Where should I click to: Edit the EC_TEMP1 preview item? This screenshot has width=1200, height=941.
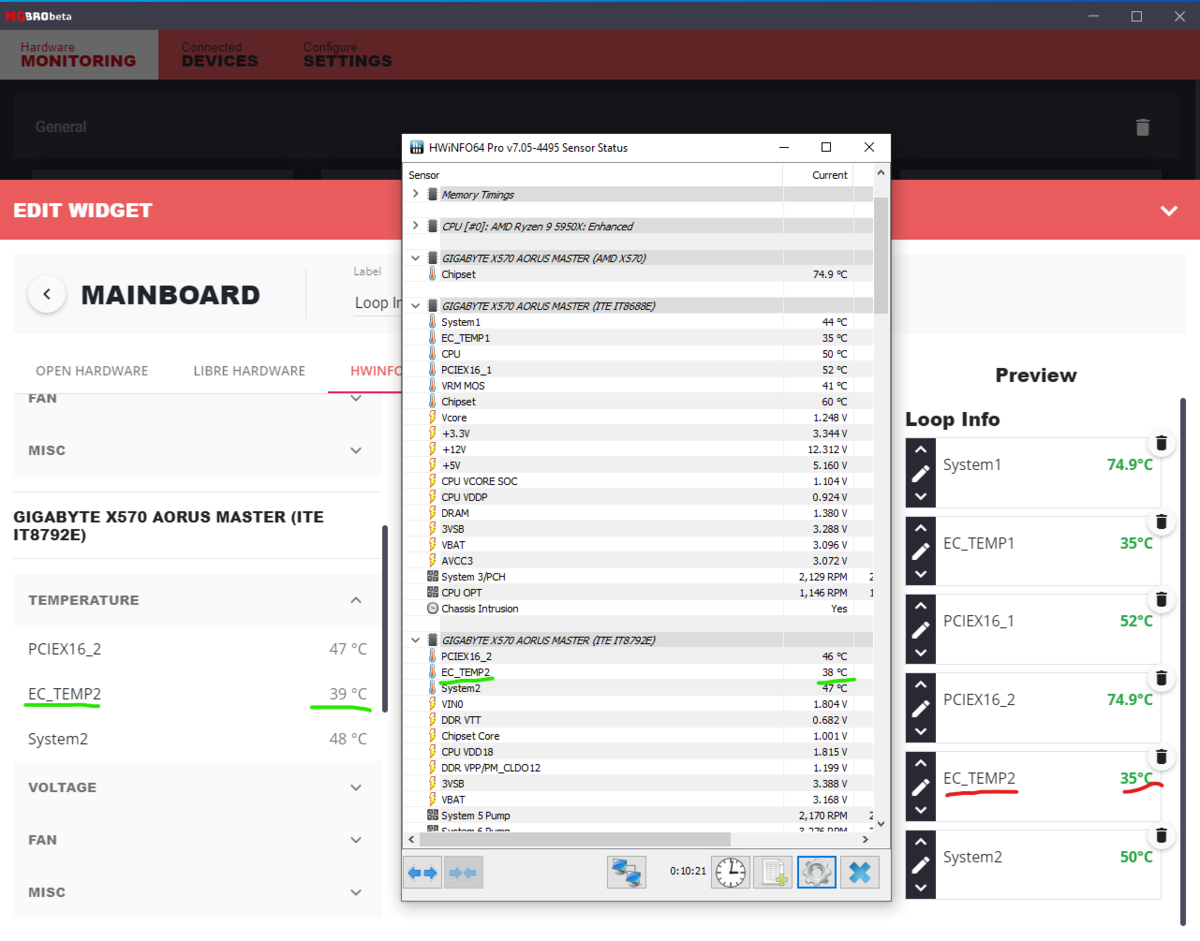(921, 551)
